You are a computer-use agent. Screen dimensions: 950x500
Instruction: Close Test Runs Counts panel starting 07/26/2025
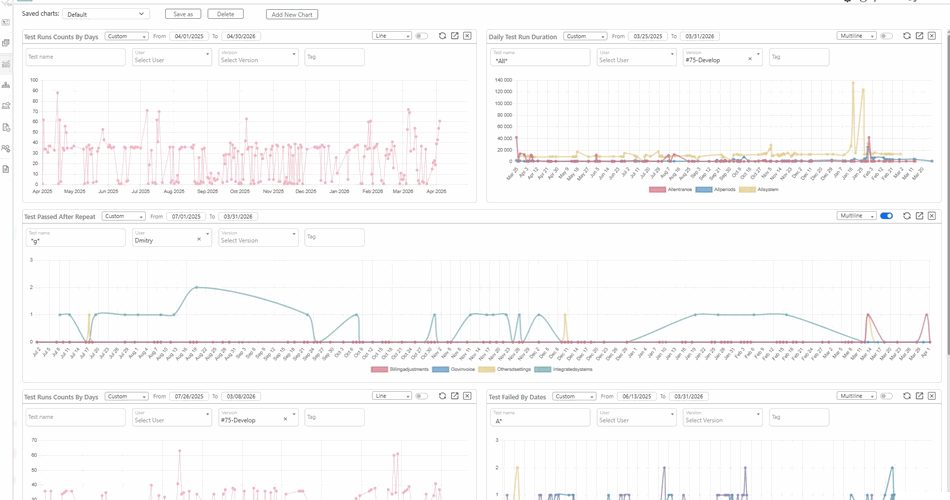pyautogui.click(x=467, y=396)
